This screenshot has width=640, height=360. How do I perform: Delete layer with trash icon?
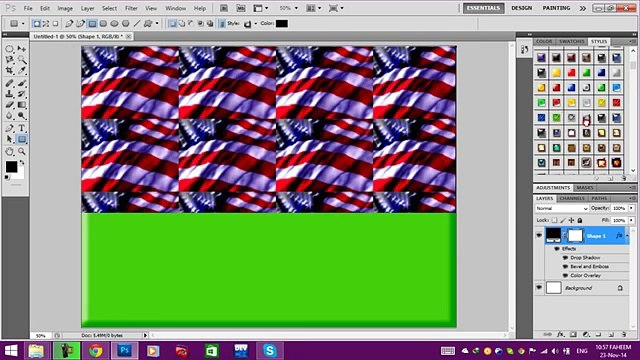click(623, 334)
